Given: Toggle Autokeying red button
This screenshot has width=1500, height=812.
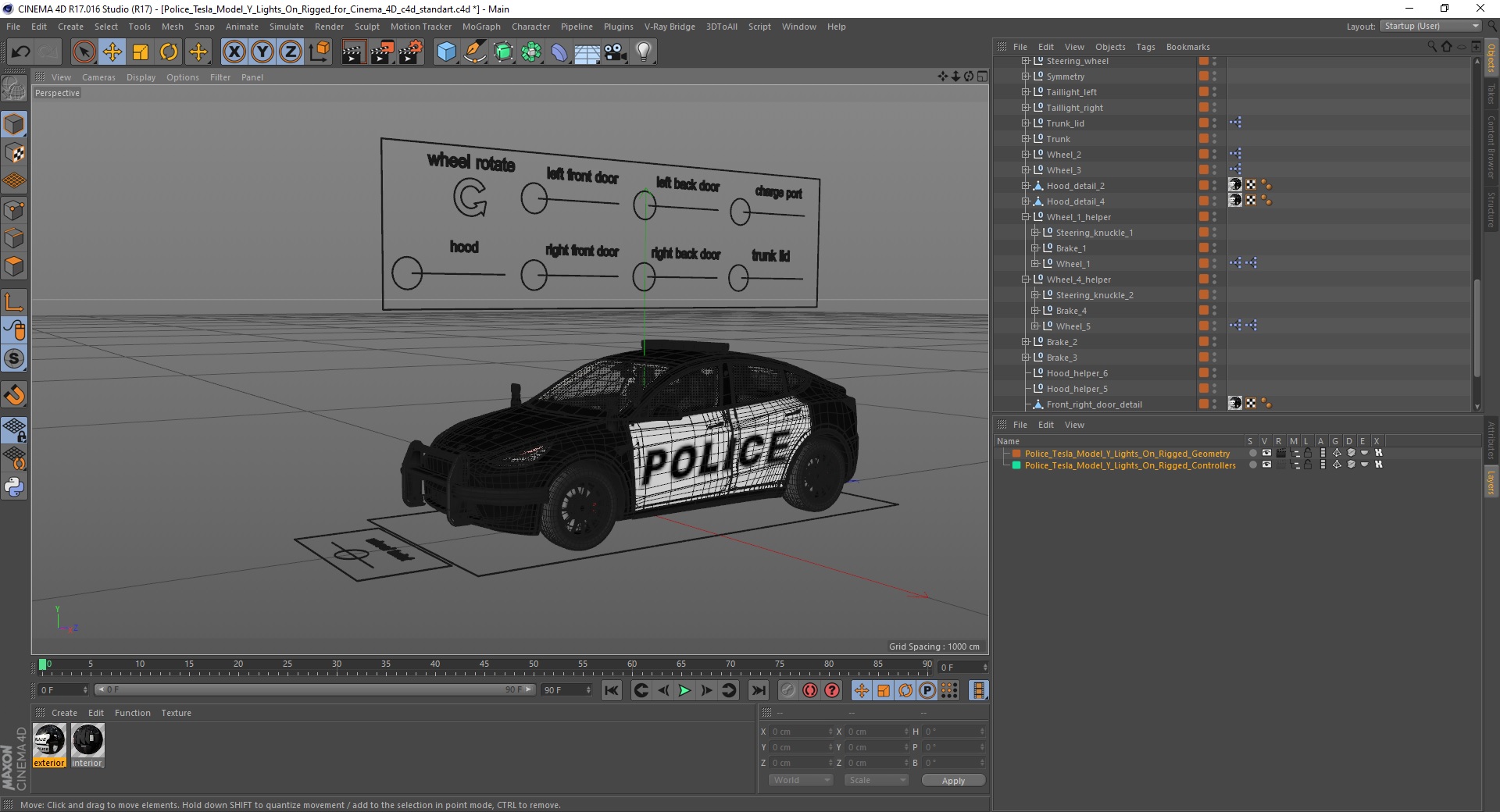Looking at the screenshot, I should click(x=810, y=690).
